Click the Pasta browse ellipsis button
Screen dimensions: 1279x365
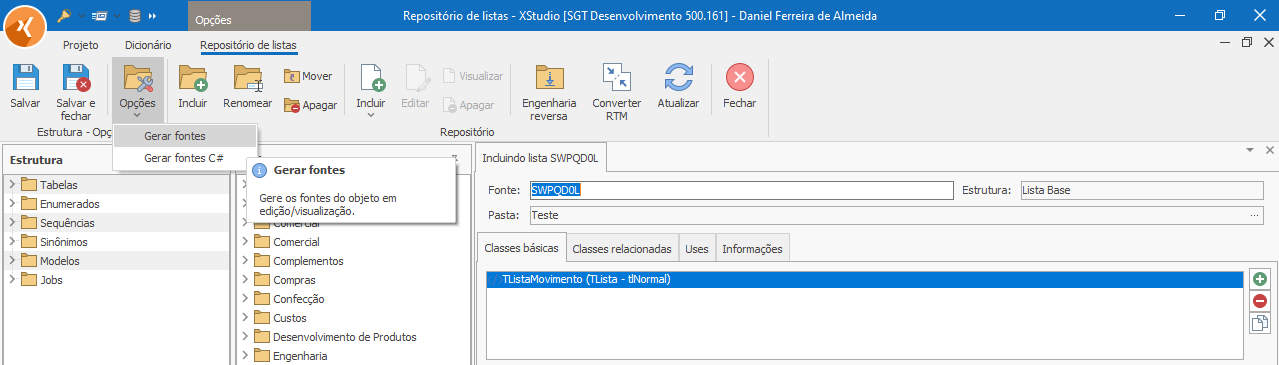pyautogui.click(x=1254, y=215)
